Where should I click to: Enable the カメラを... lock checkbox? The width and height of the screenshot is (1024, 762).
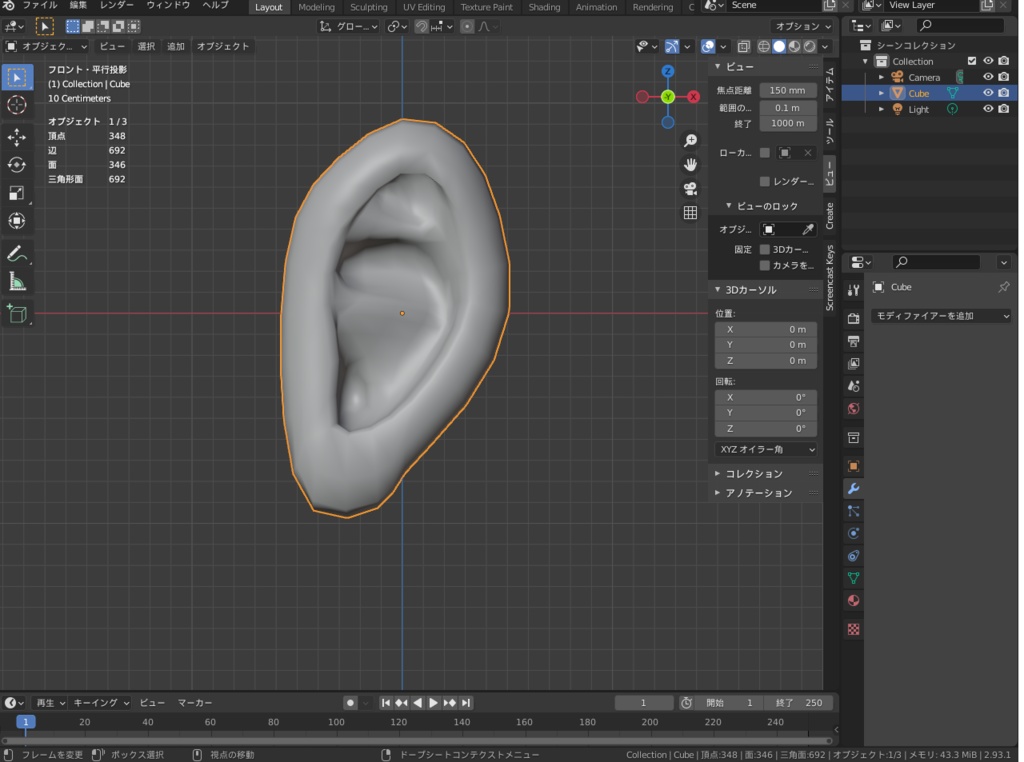coord(765,265)
